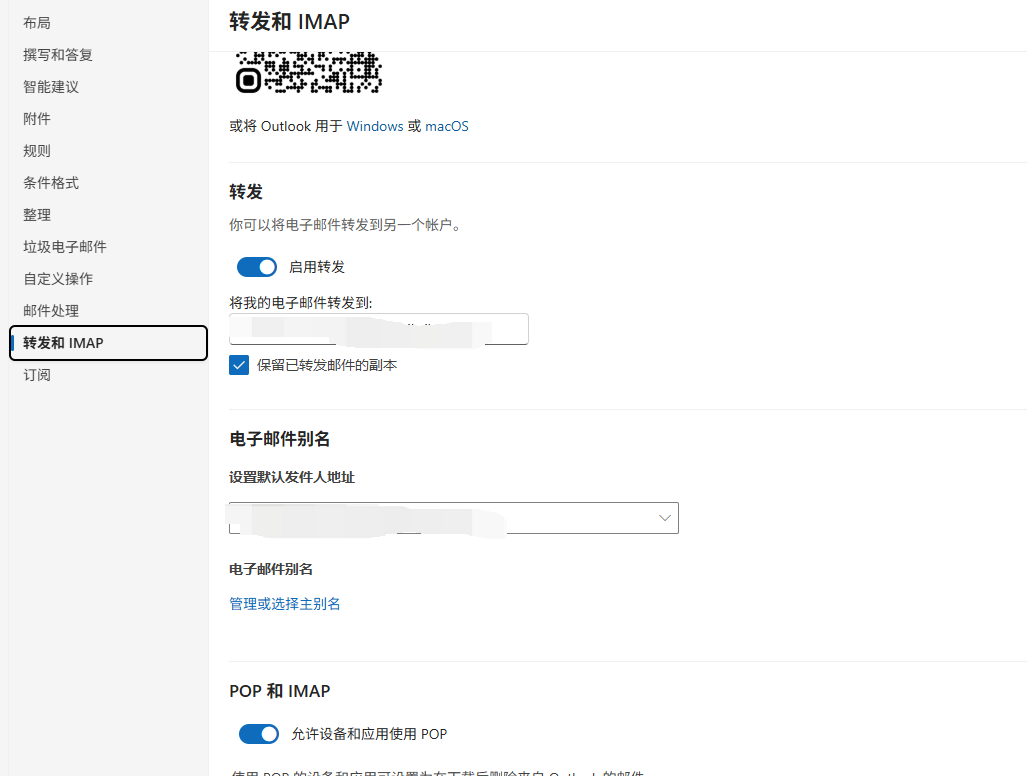Screen dimensions: 1027x776
Task: Open 管理或选择主别名
Action: coord(283,603)
